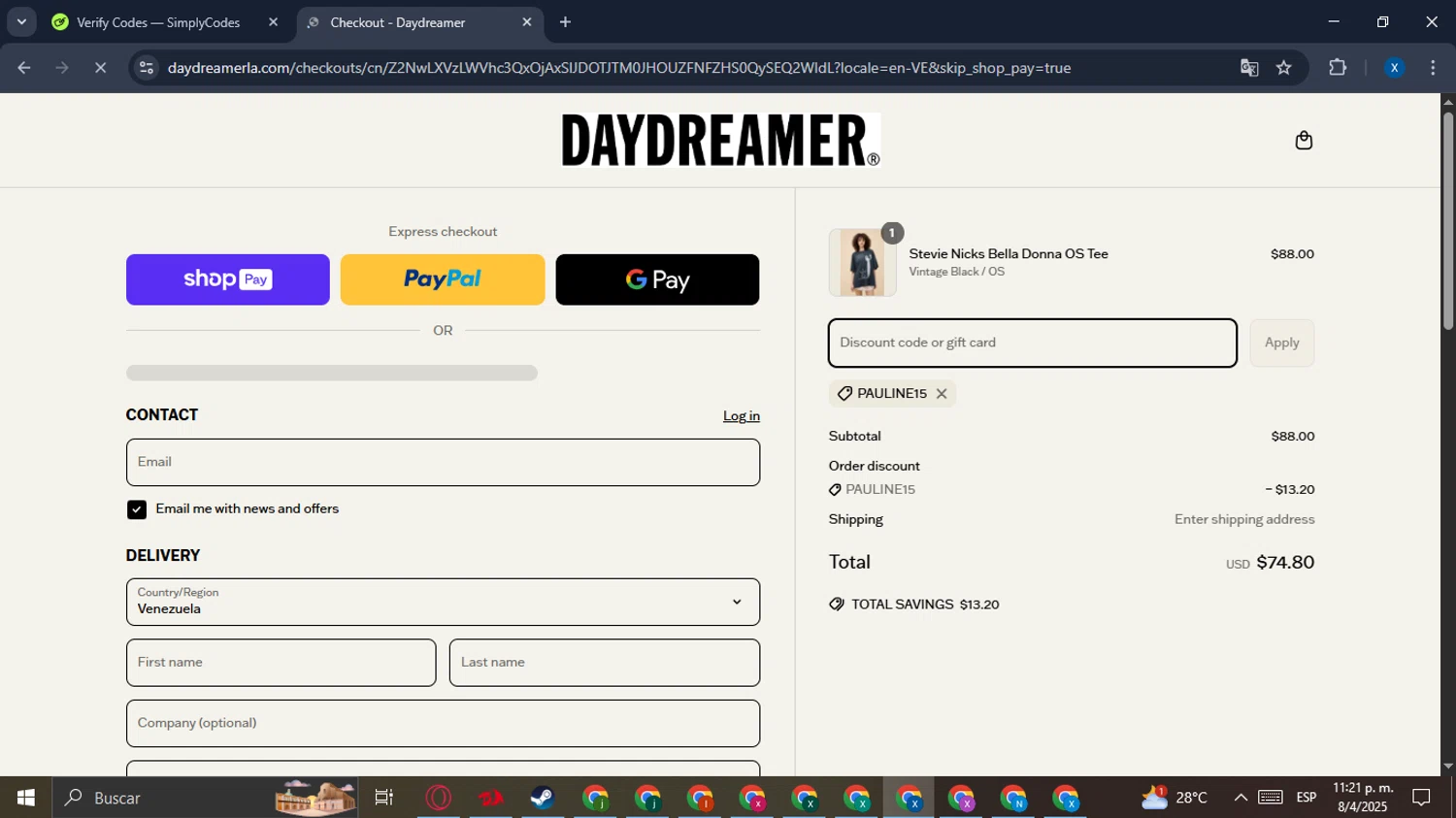
Task: Click the Apply discount button
Action: click(1282, 343)
